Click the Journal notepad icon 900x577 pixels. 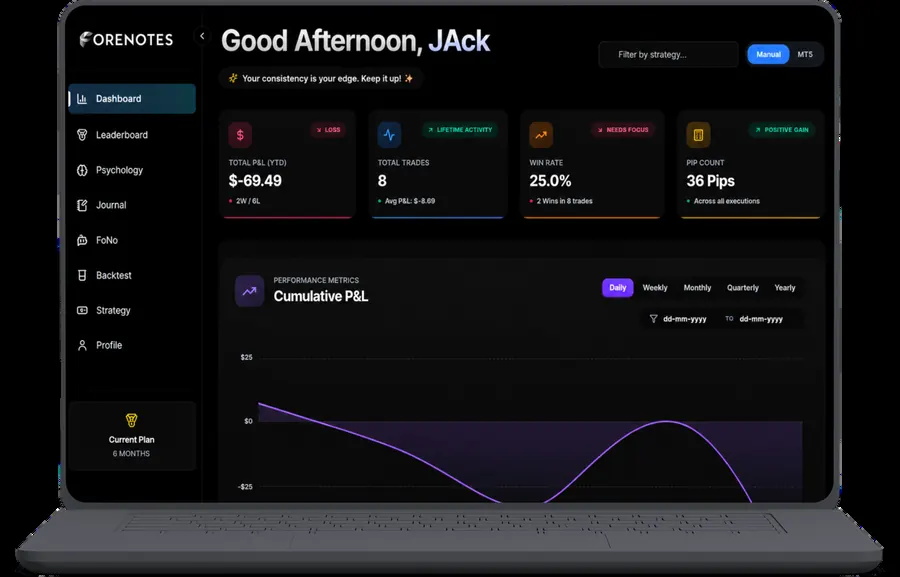coord(82,205)
